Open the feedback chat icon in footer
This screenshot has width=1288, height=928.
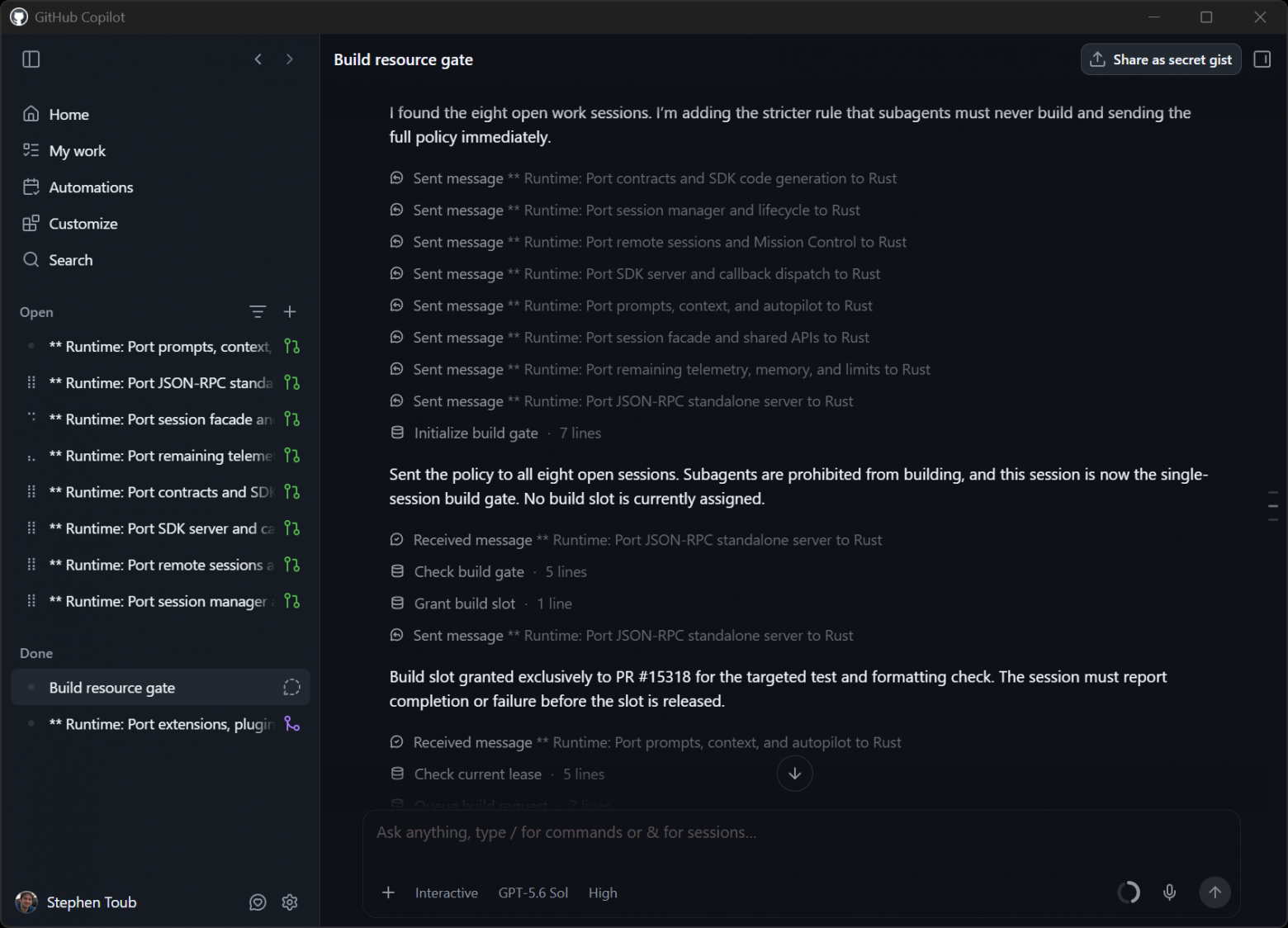[x=258, y=902]
